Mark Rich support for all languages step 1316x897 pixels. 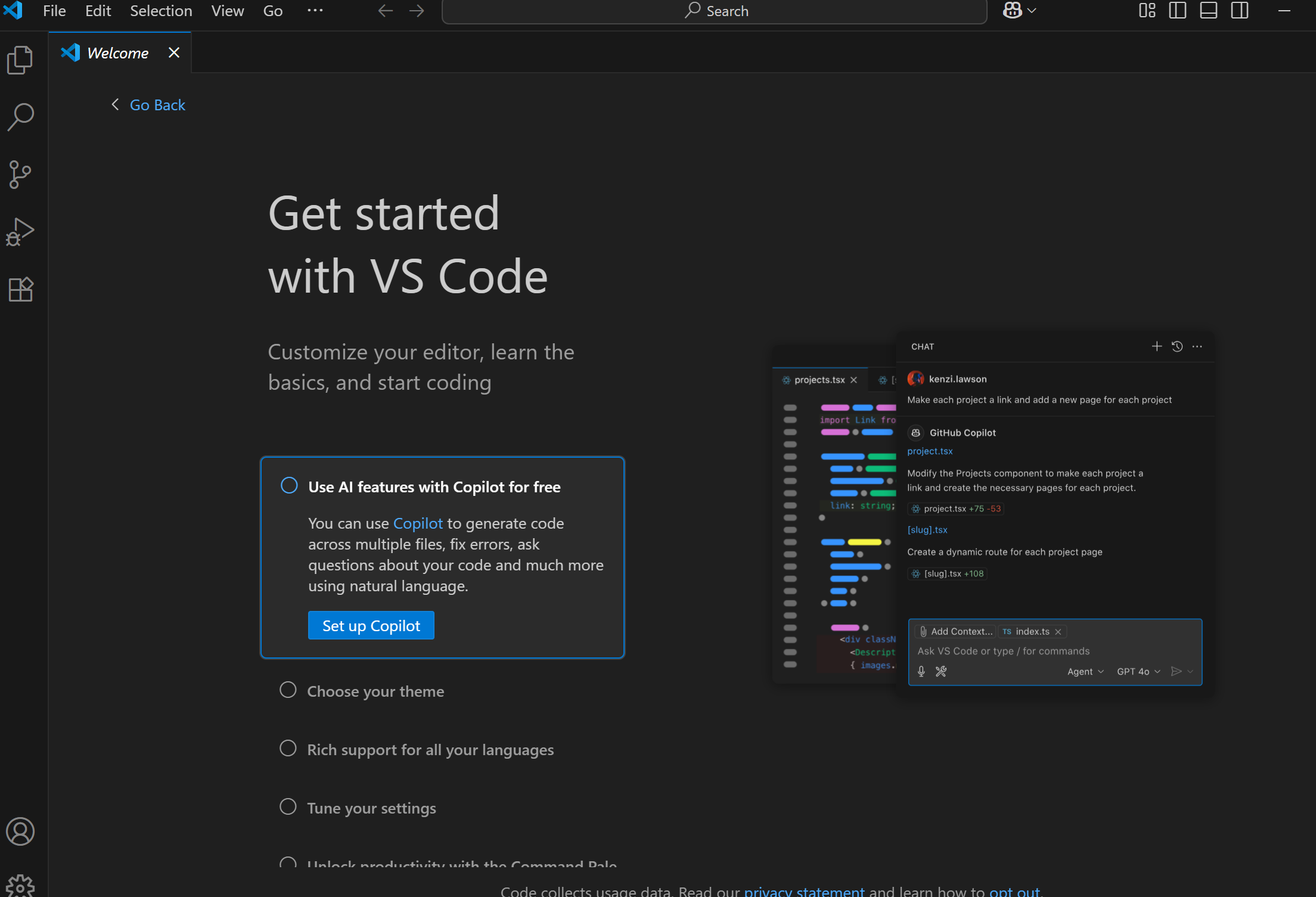tap(288, 748)
